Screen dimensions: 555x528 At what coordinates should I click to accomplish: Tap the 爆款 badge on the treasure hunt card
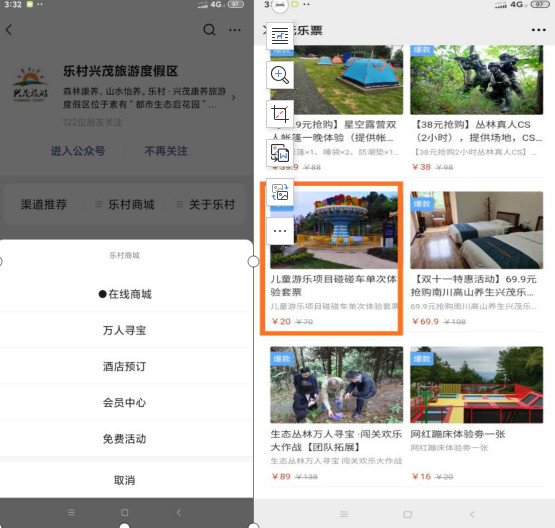[282, 359]
